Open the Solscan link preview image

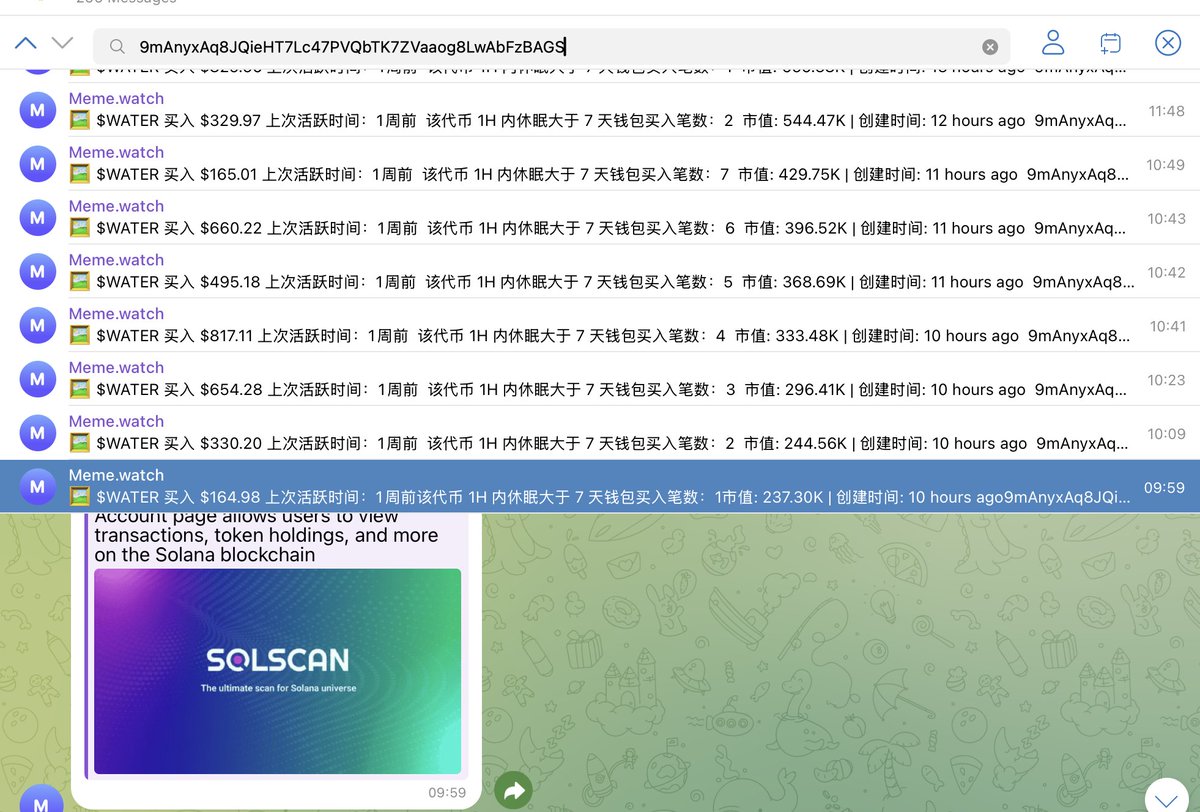coord(277,671)
